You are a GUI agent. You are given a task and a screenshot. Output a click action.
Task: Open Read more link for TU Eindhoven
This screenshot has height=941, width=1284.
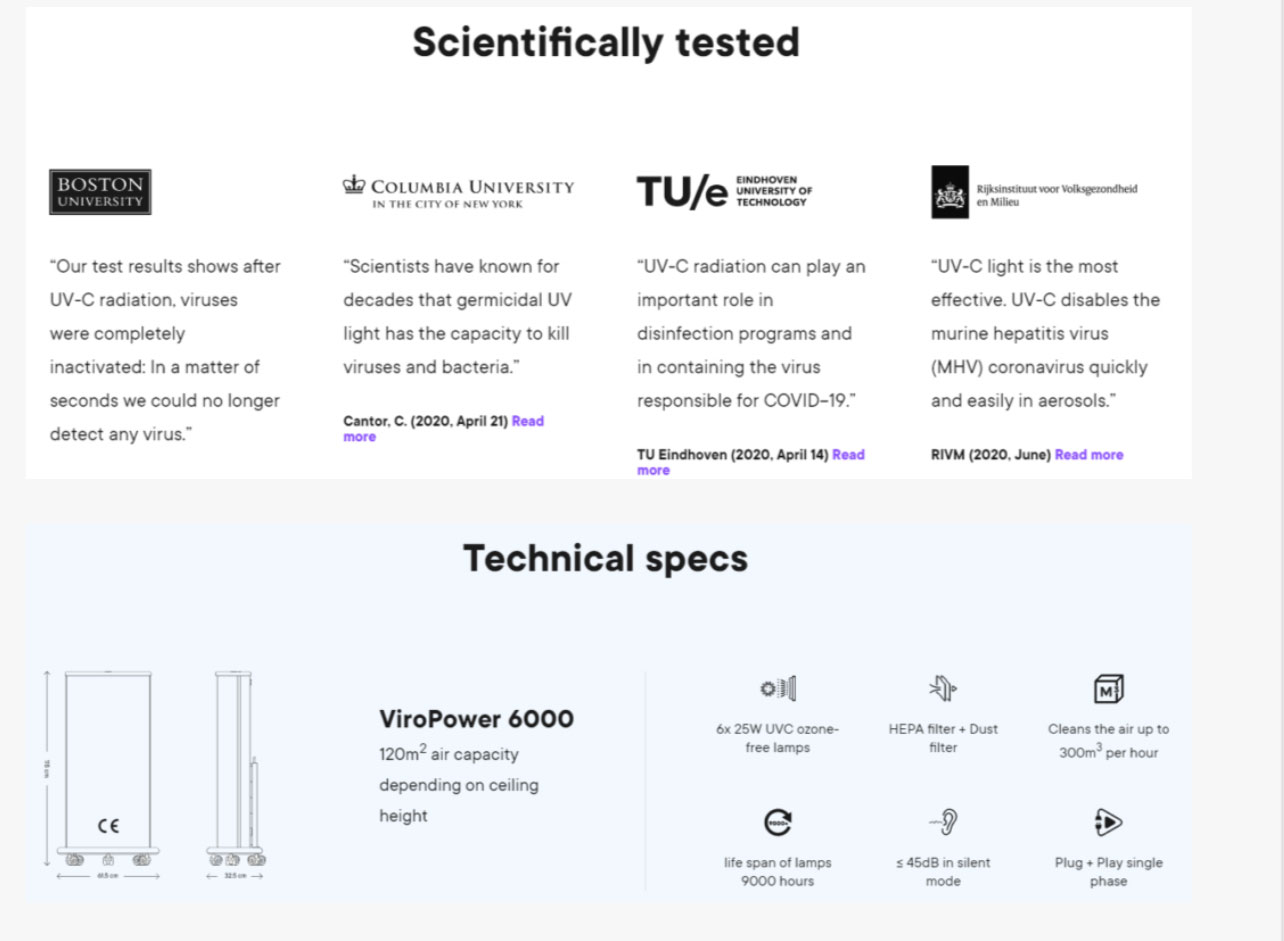pos(848,454)
